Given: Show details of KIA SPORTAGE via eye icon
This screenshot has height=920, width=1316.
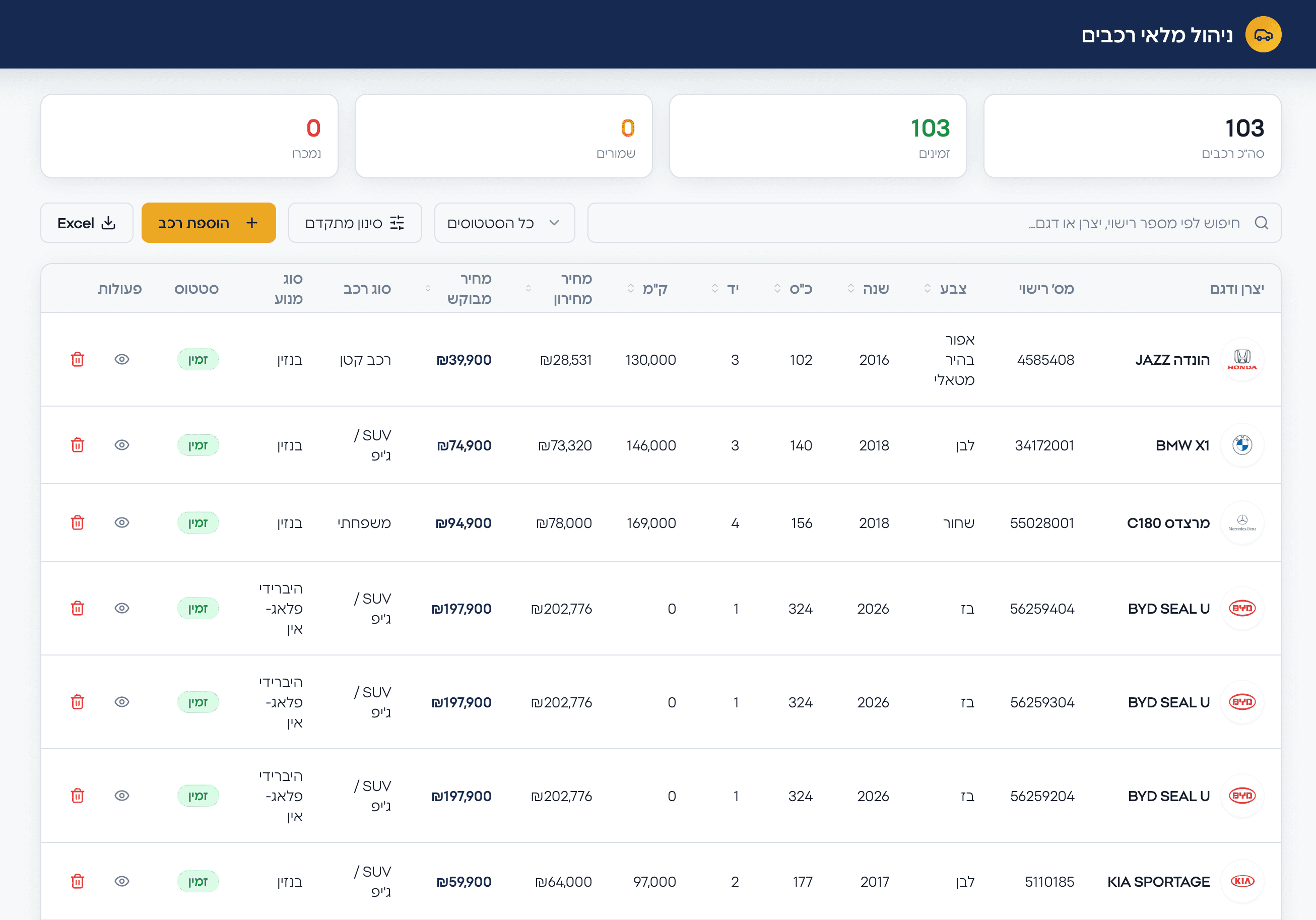Looking at the screenshot, I should (121, 881).
